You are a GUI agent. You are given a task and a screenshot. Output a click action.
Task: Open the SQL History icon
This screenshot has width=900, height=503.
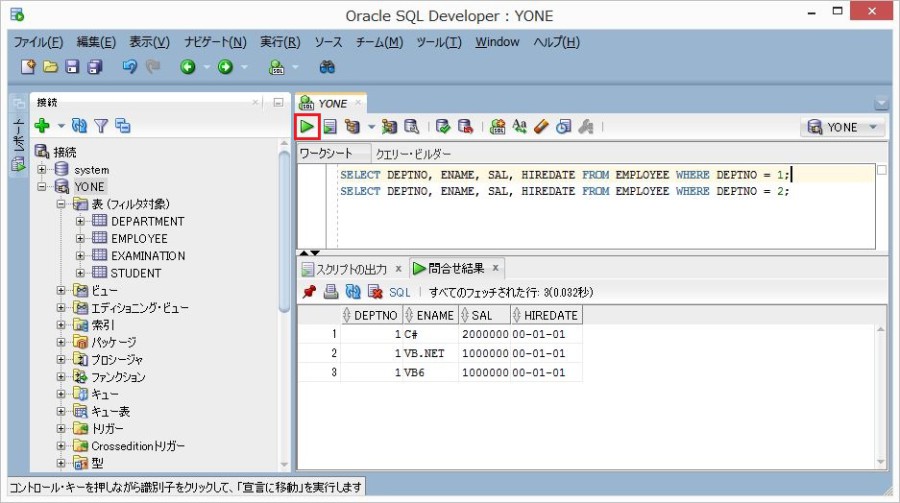click(564, 126)
